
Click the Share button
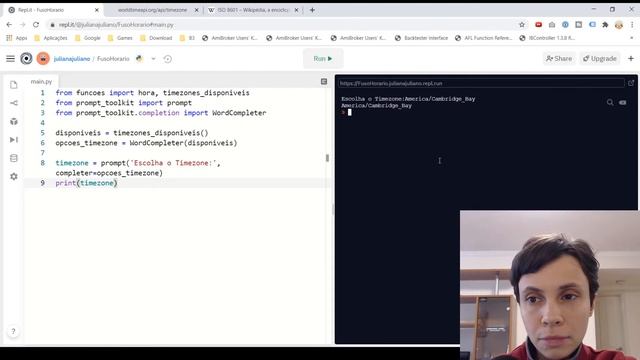(x=559, y=59)
